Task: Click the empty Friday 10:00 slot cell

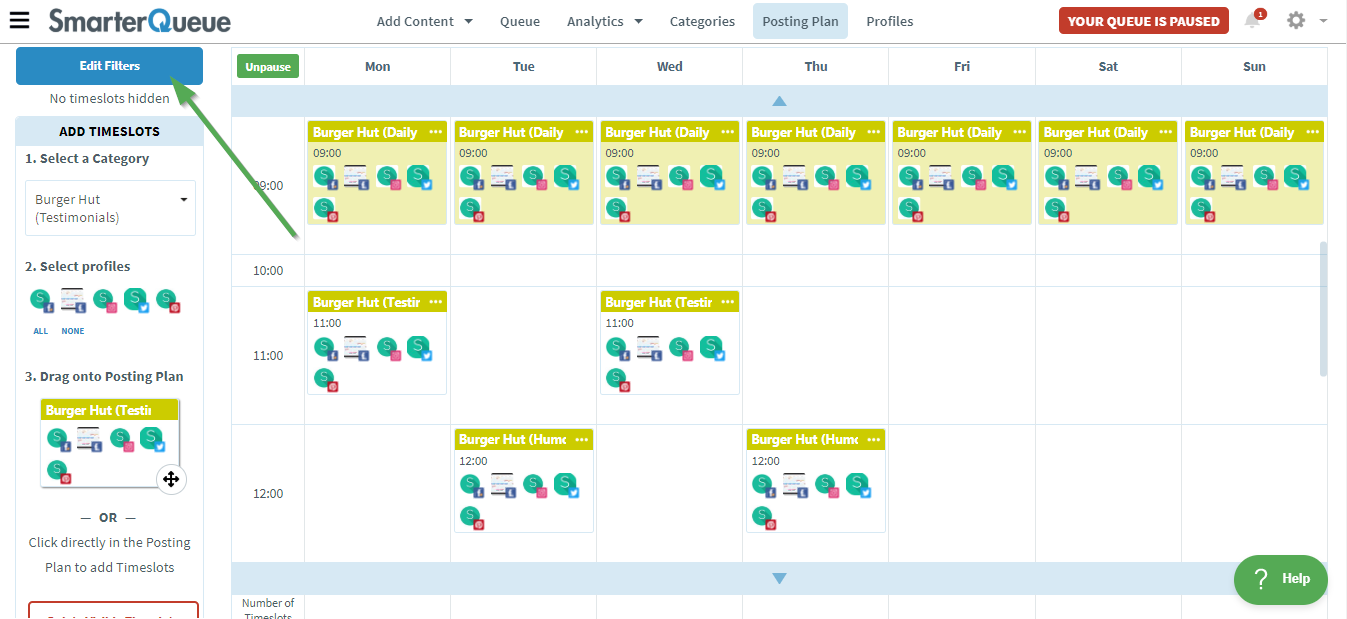Action: click(962, 270)
